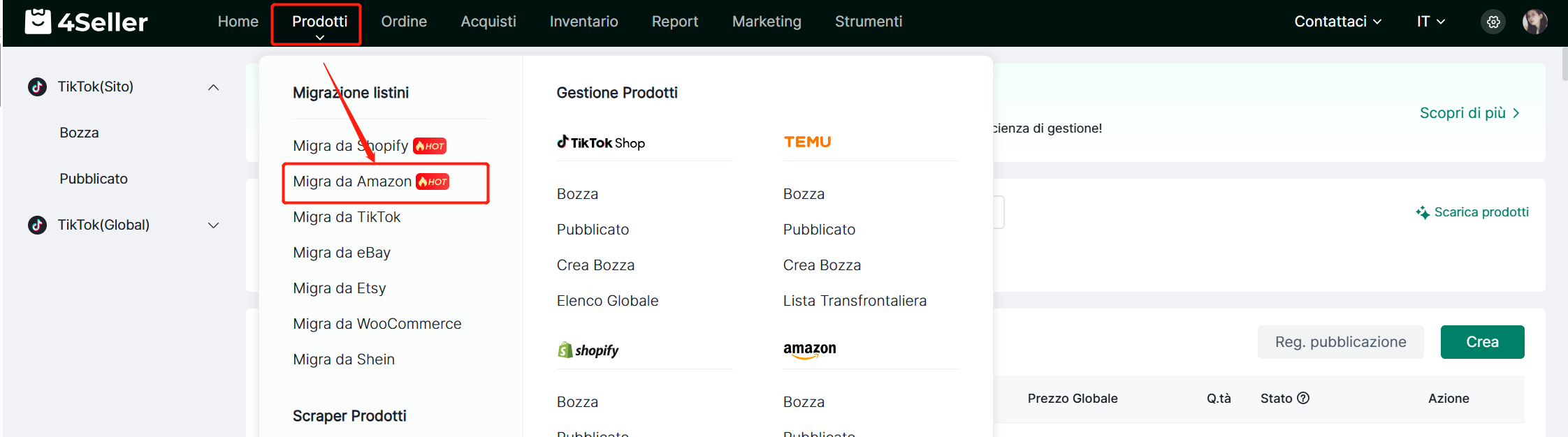1568x437 pixels.
Task: Select Migra da Shopify
Action: click(351, 146)
